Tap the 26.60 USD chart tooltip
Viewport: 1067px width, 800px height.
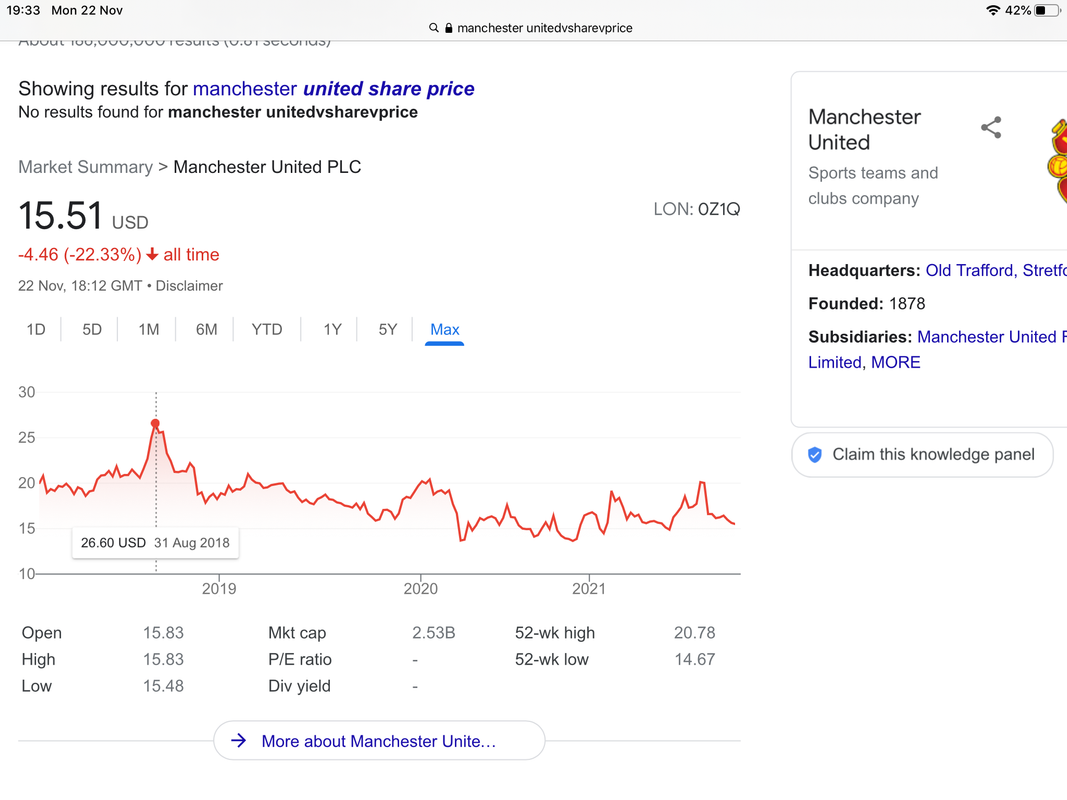[155, 543]
